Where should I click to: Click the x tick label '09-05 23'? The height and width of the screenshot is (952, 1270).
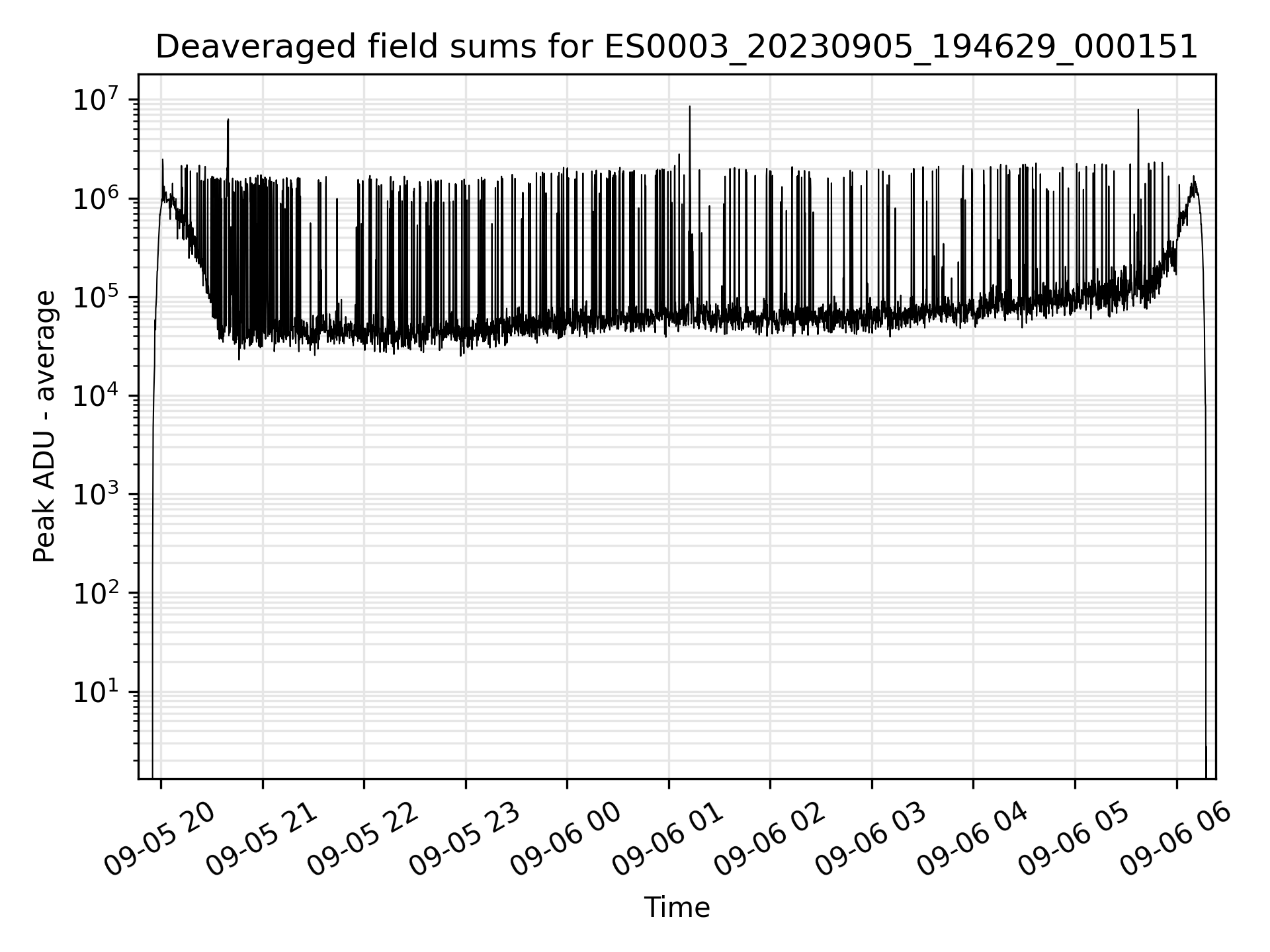465,838
